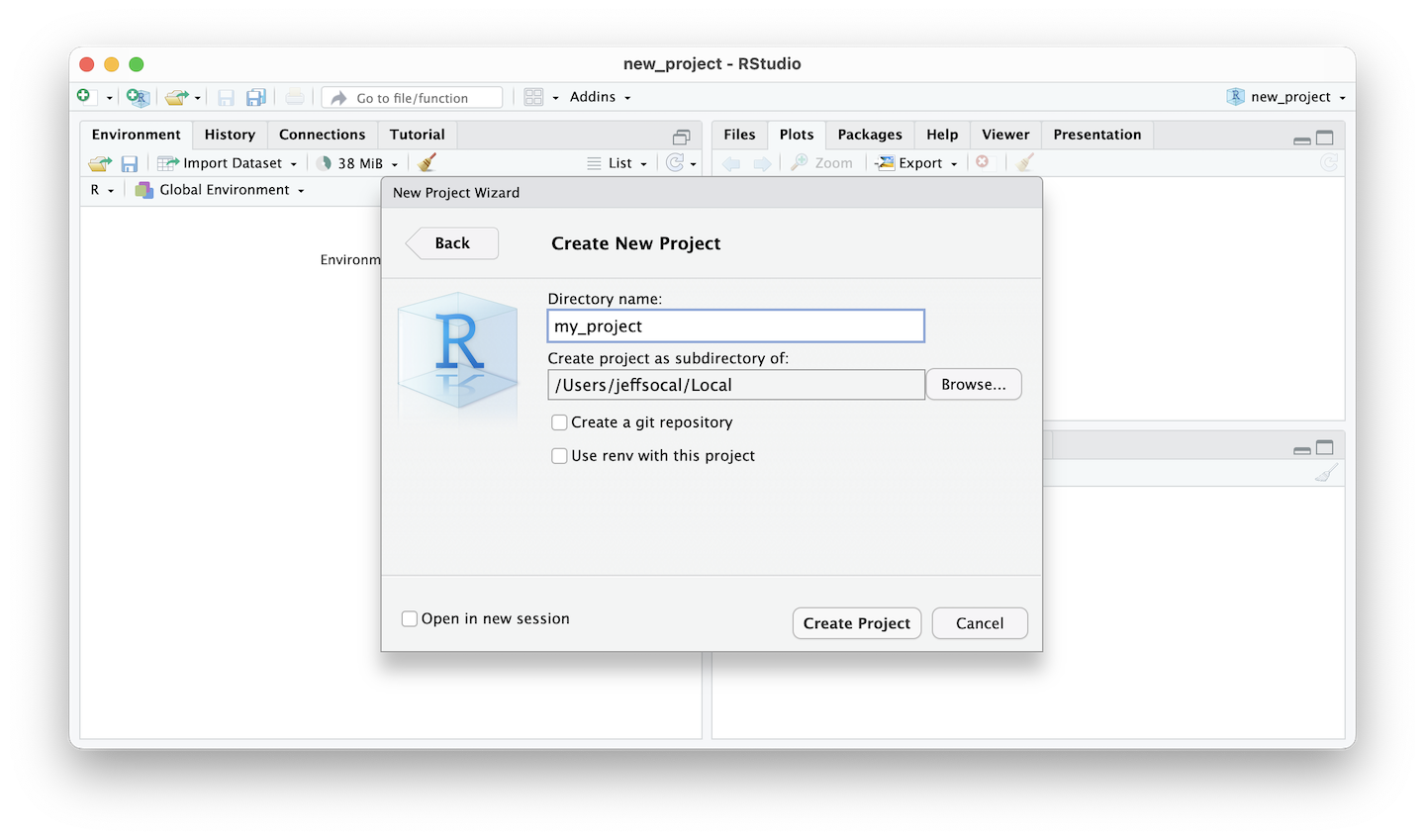Click the broom icon in lower right pane
This screenshot has width=1425, height=840.
tap(1326, 473)
